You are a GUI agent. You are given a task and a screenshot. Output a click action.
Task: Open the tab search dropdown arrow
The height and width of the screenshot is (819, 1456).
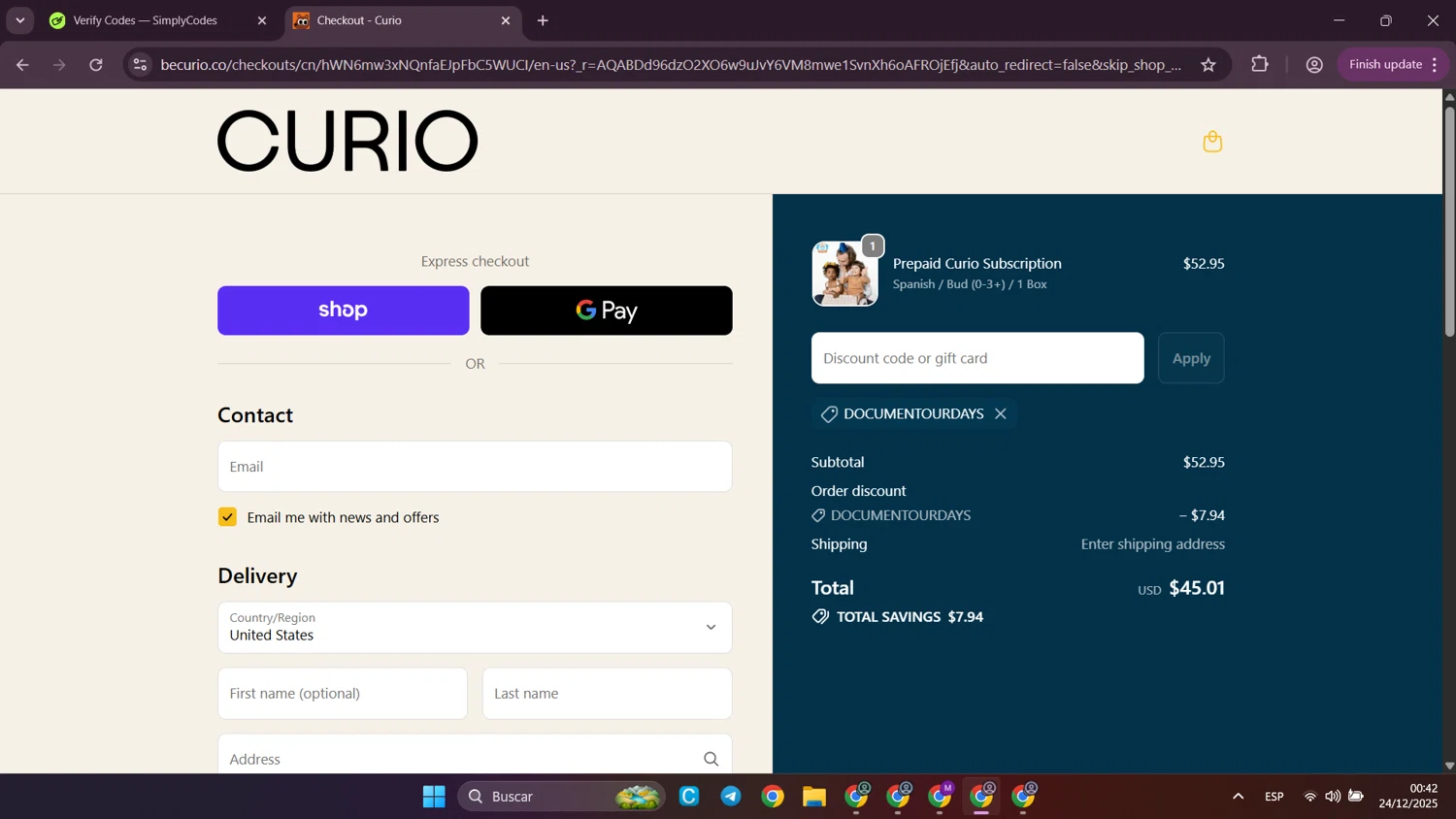click(19, 20)
